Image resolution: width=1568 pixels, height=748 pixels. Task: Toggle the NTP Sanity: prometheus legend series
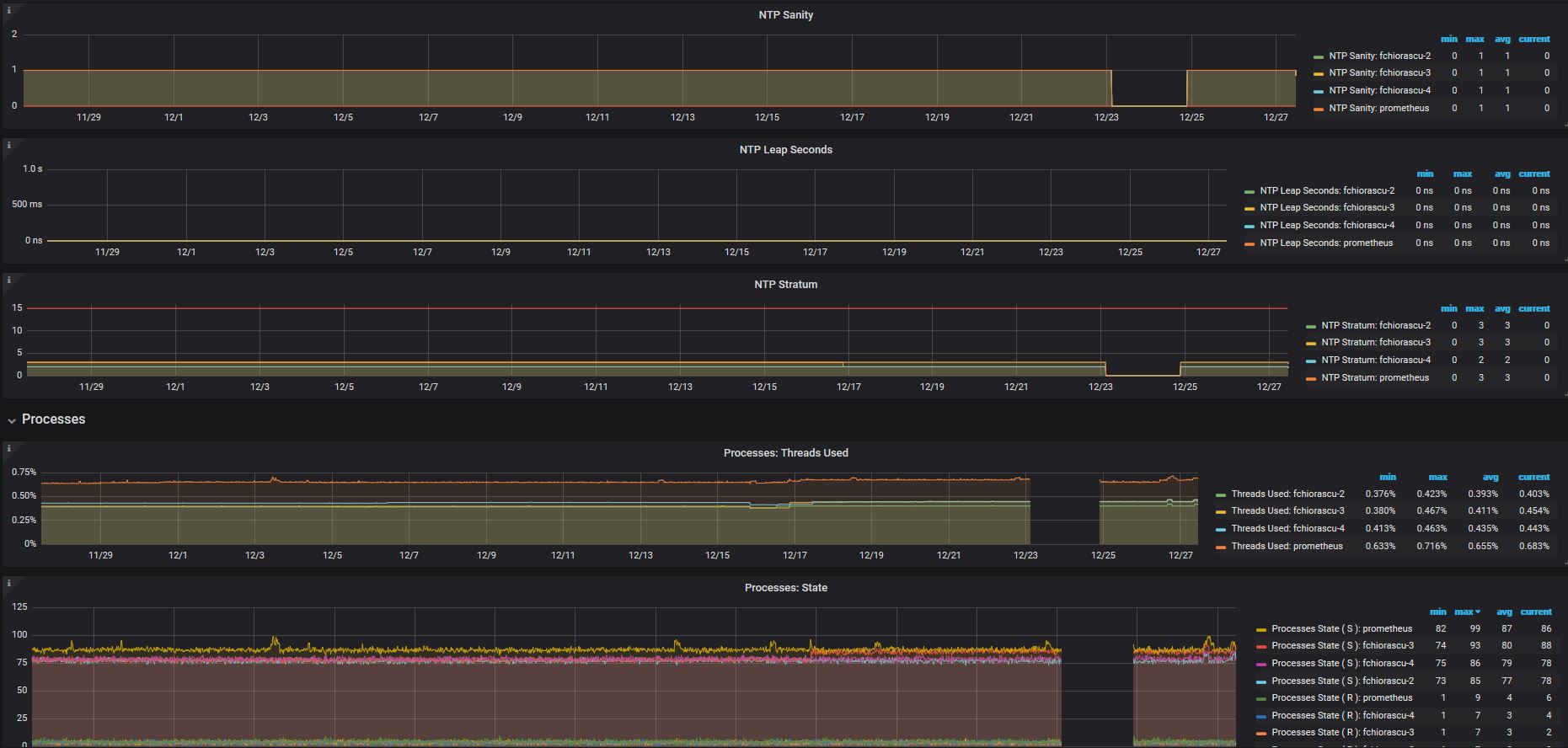pos(1378,109)
